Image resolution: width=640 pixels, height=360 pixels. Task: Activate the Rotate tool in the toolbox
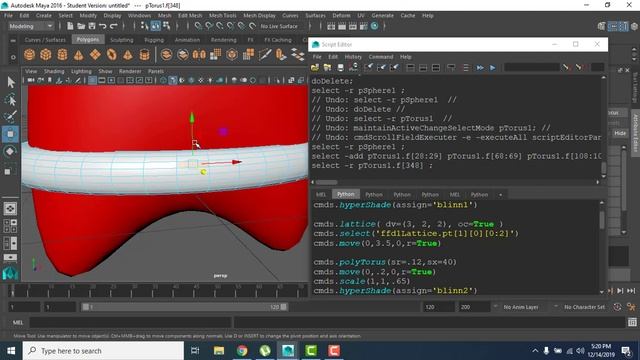tap(11, 151)
